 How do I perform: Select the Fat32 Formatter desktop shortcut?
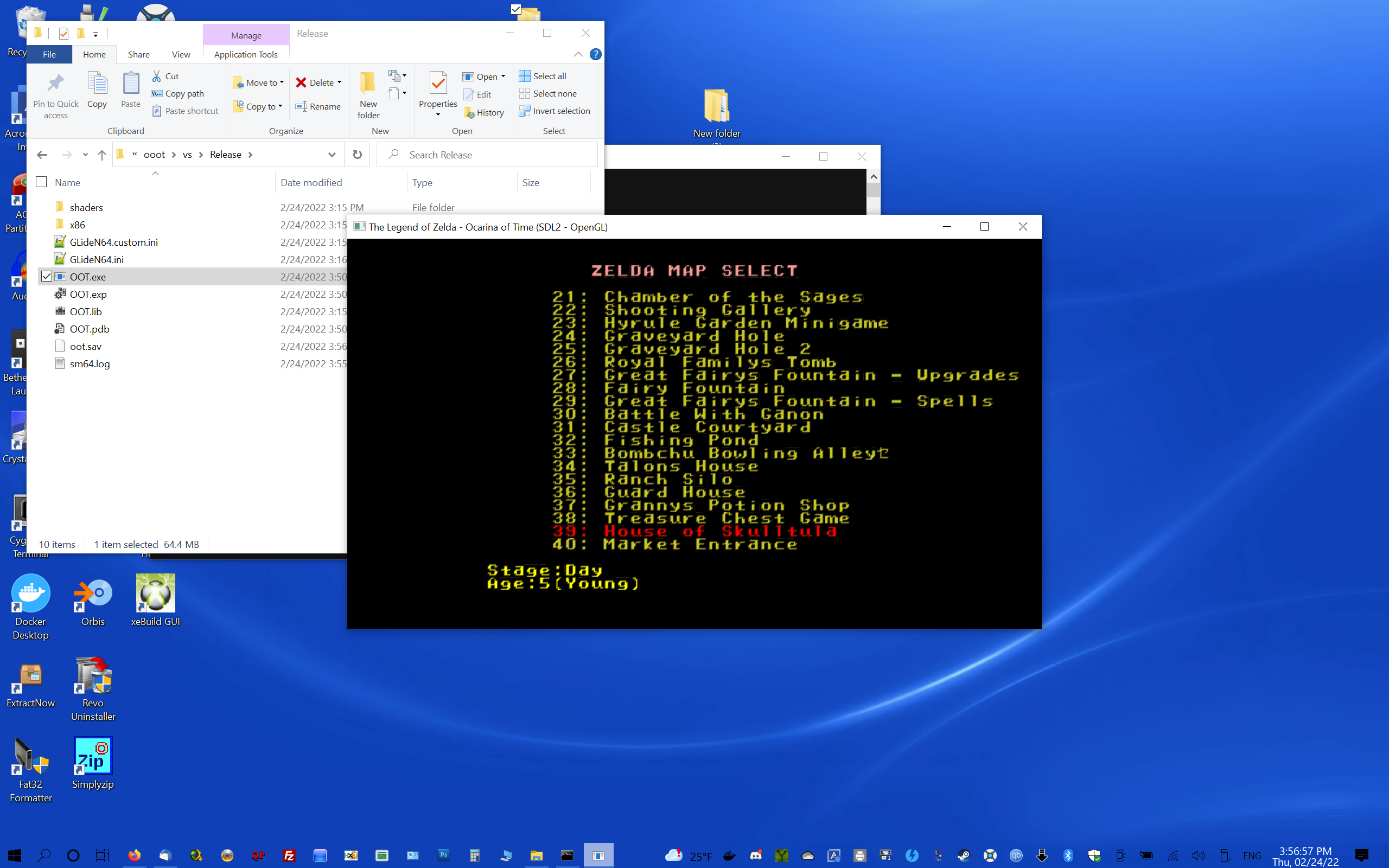coord(30,770)
